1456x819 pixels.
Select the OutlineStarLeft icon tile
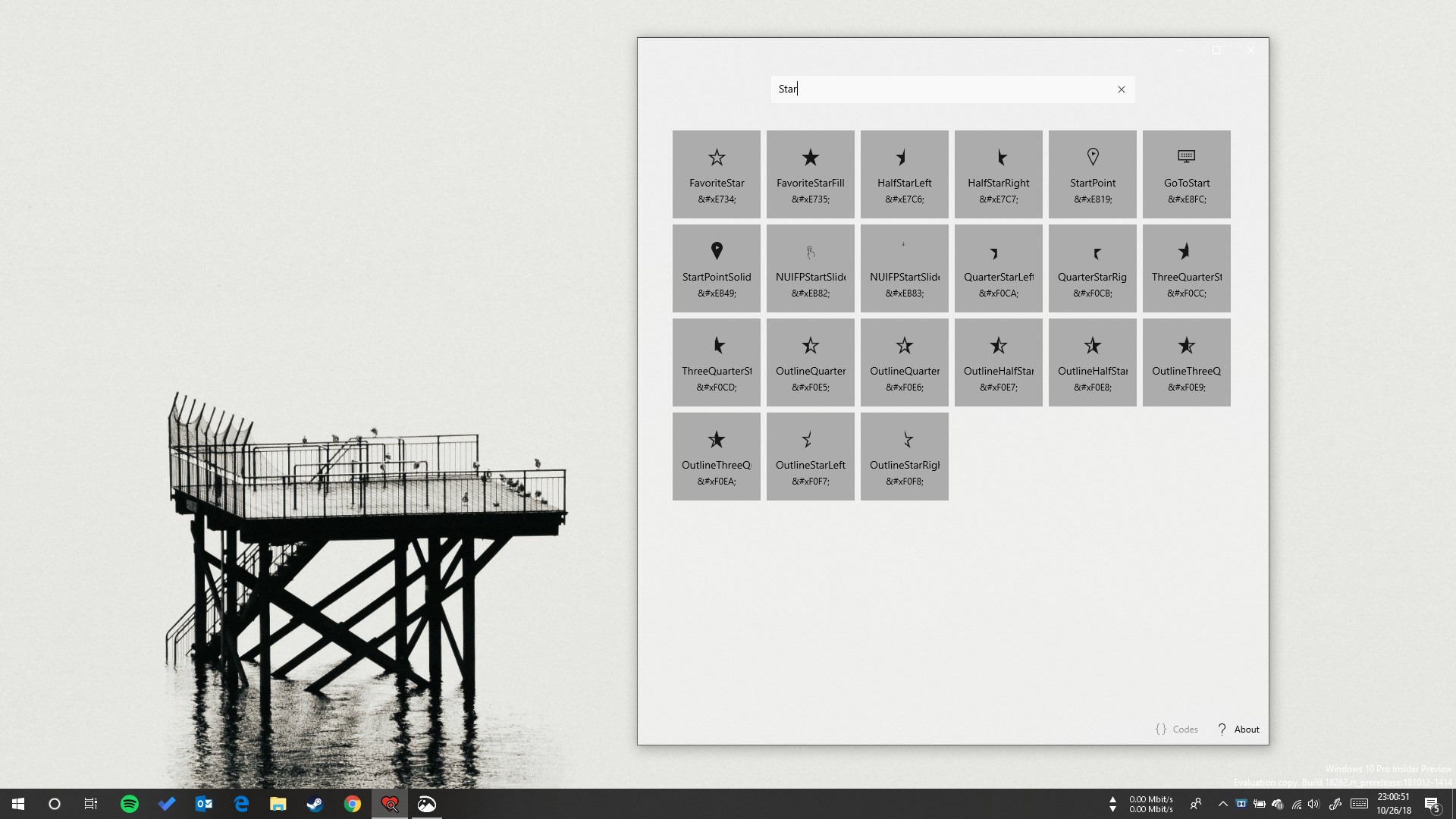[x=810, y=456]
